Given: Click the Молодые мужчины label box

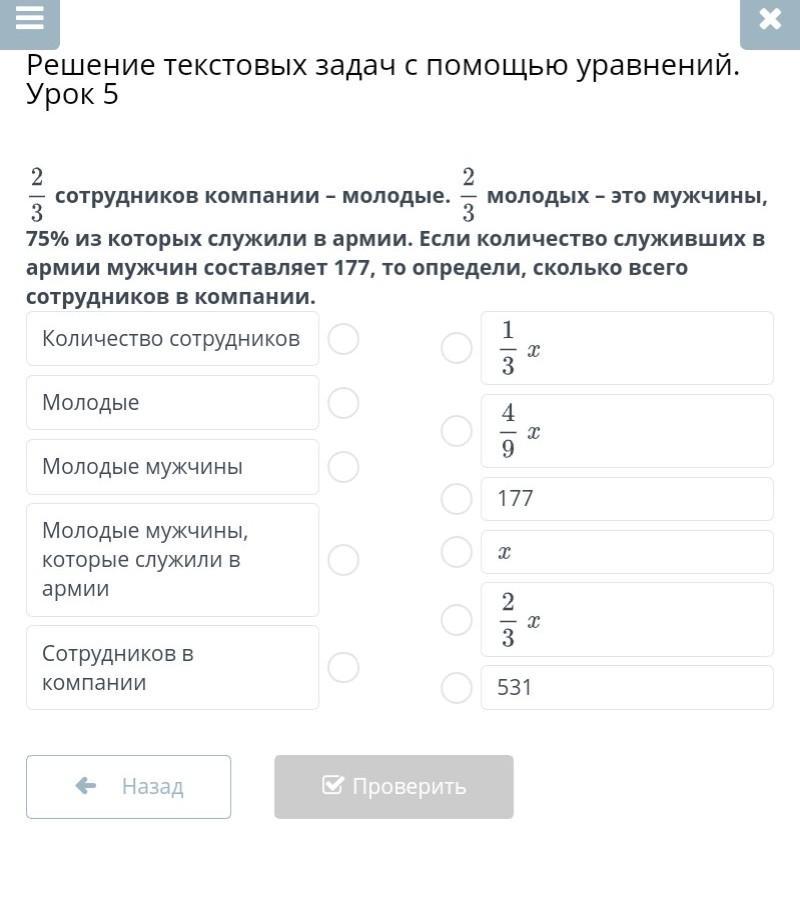Looking at the screenshot, I should [x=173, y=467].
